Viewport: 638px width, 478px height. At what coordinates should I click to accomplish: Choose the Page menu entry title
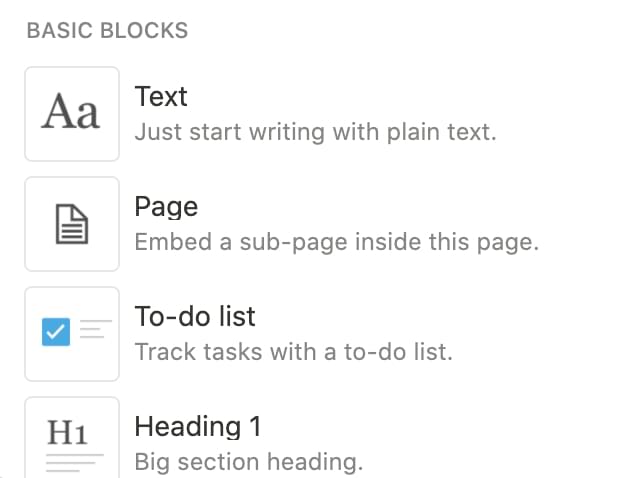[x=166, y=207]
